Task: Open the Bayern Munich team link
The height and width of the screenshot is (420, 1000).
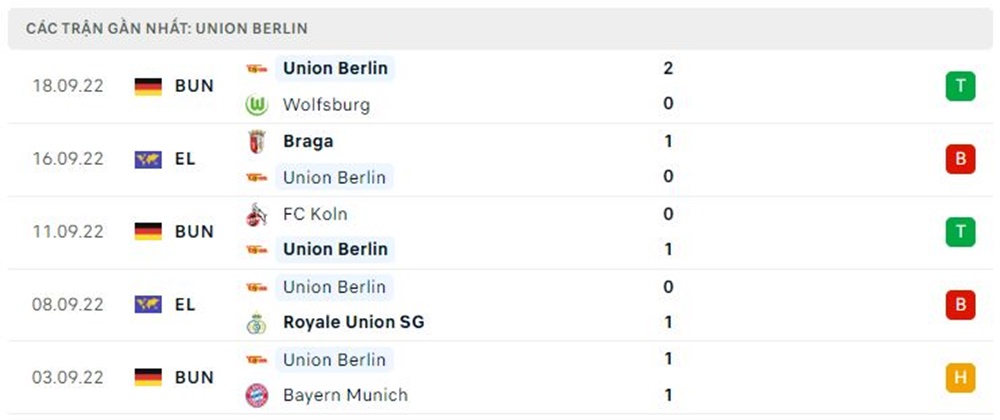Action: pyautogui.click(x=345, y=395)
